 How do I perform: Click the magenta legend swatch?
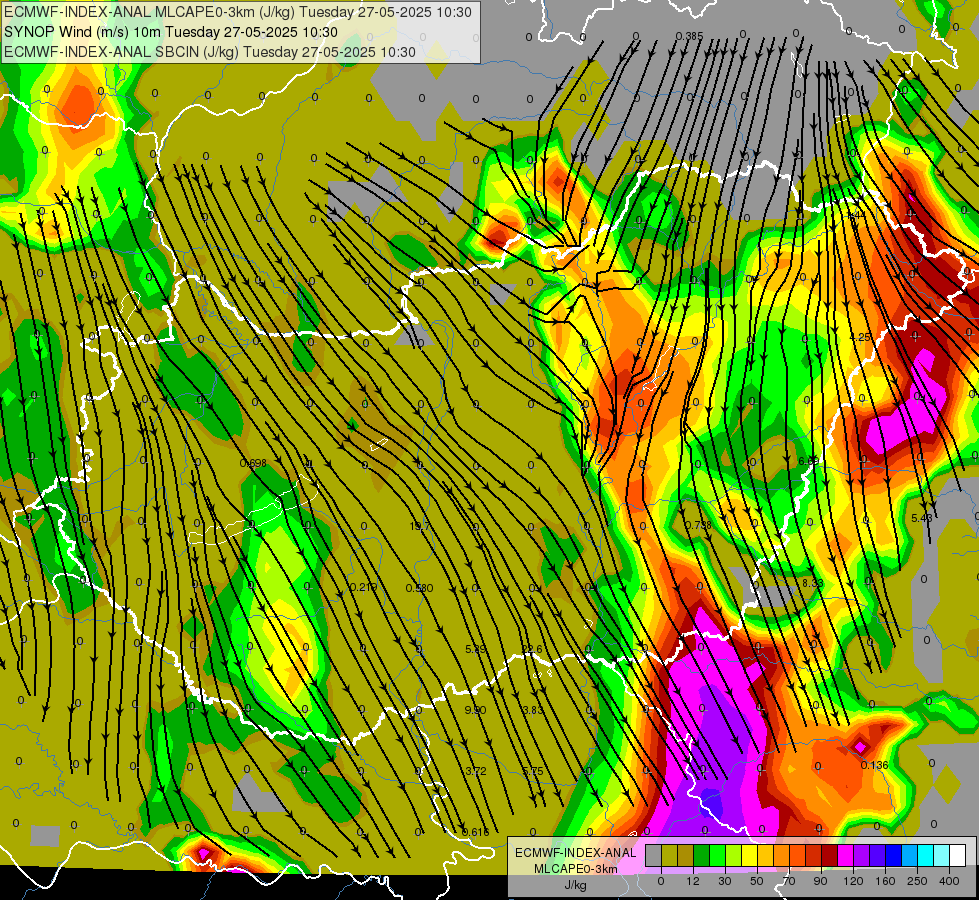click(846, 855)
